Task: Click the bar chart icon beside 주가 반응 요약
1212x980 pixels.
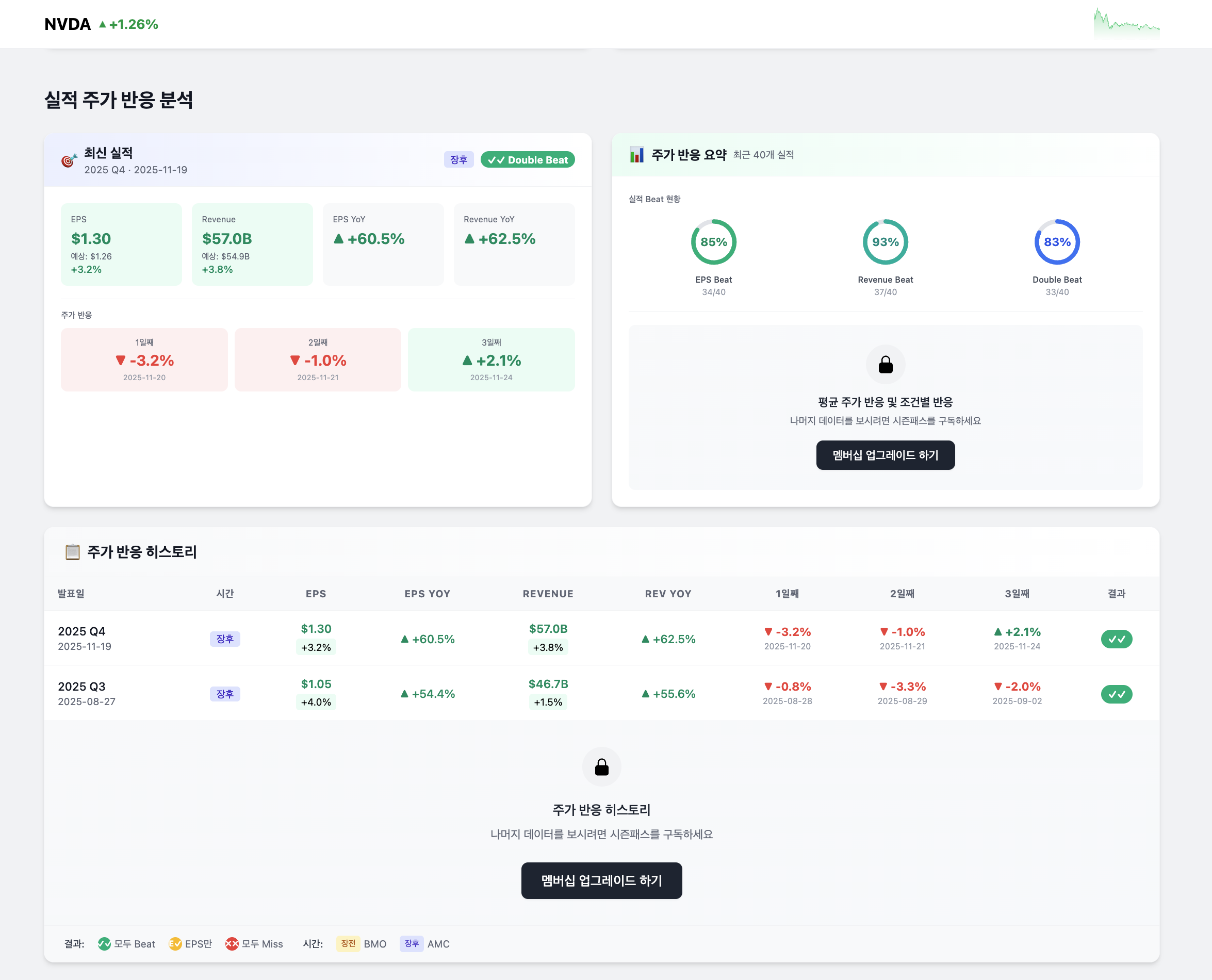Action: tap(637, 155)
